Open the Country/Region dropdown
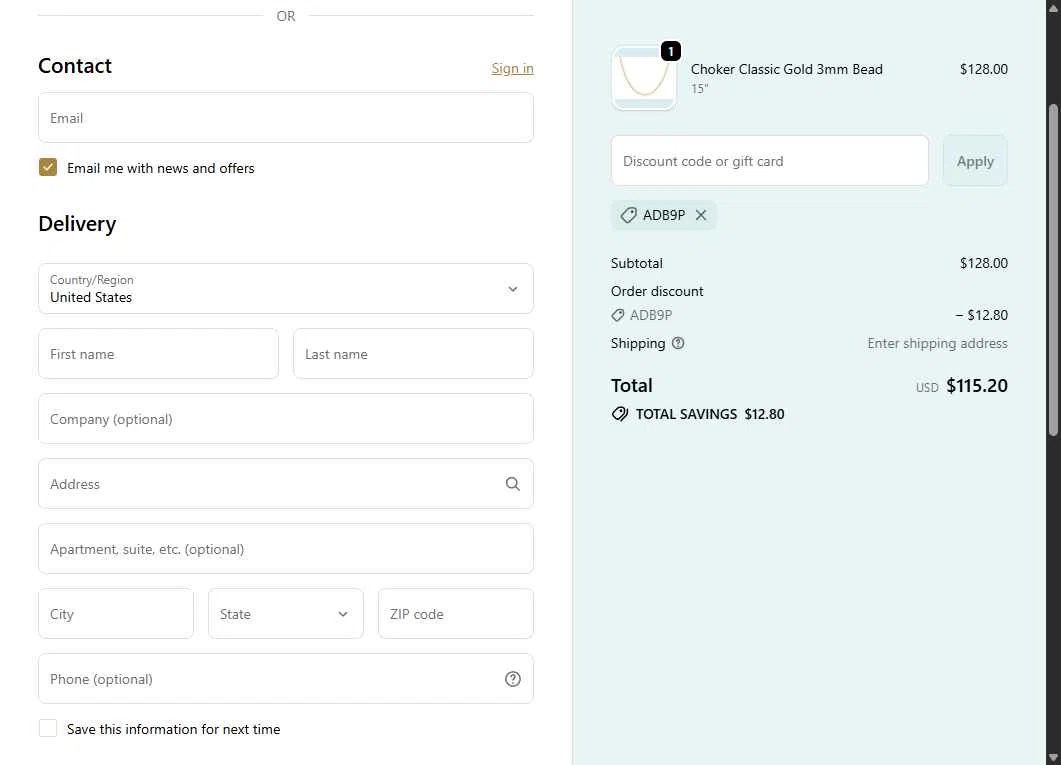1061x765 pixels. pyautogui.click(x=286, y=288)
